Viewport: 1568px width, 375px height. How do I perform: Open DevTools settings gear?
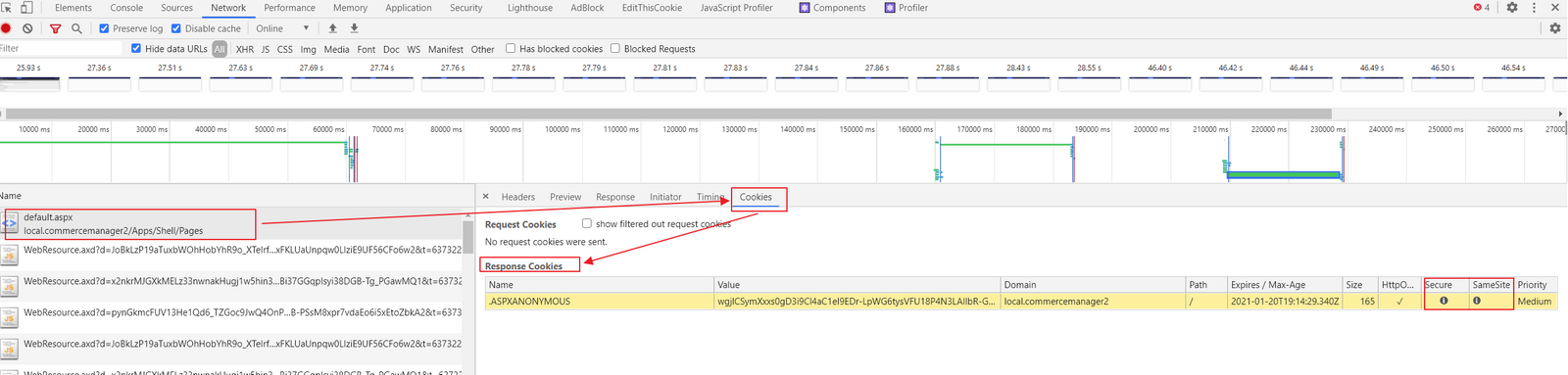pos(1512,7)
